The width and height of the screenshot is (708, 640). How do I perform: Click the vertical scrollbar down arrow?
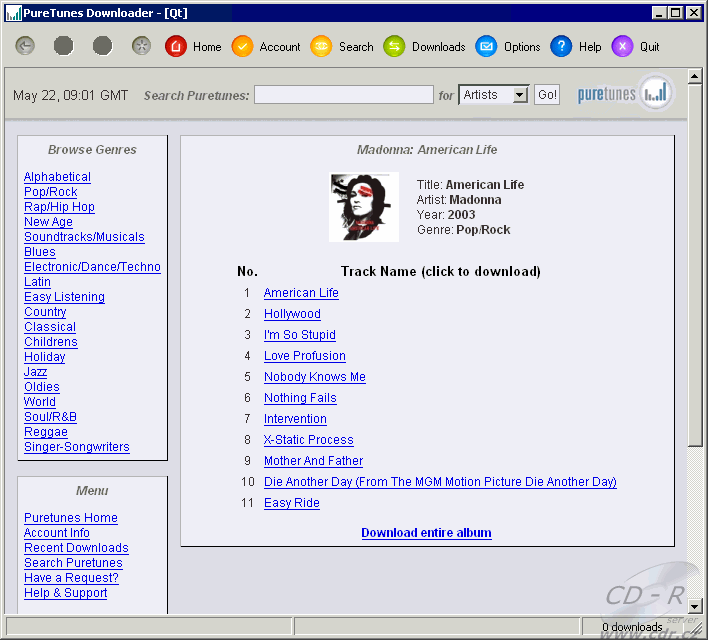click(694, 606)
